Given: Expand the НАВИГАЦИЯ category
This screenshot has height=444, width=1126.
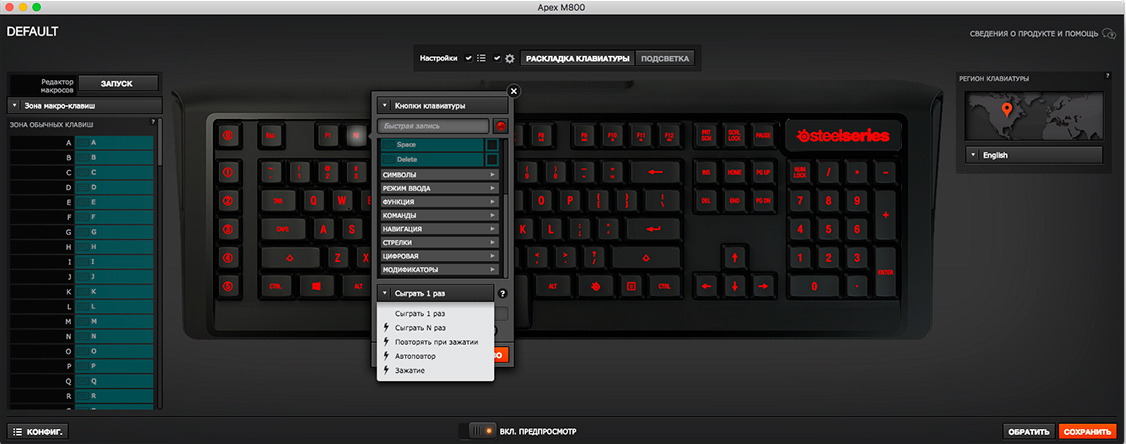Looking at the screenshot, I should (x=439, y=228).
